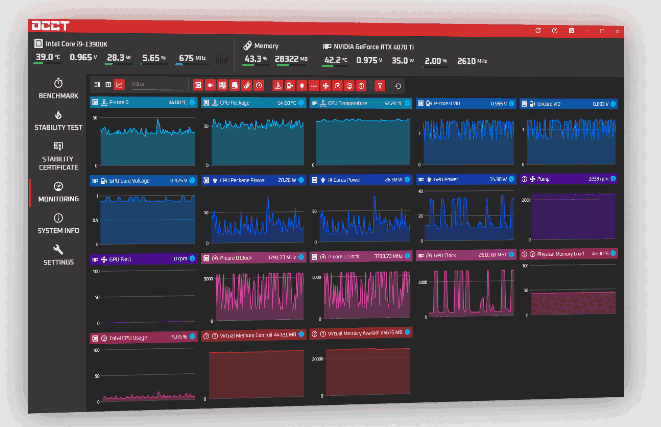Click the Memory usage 43.3 % readout
The width and height of the screenshot is (661, 427).
(256, 59)
